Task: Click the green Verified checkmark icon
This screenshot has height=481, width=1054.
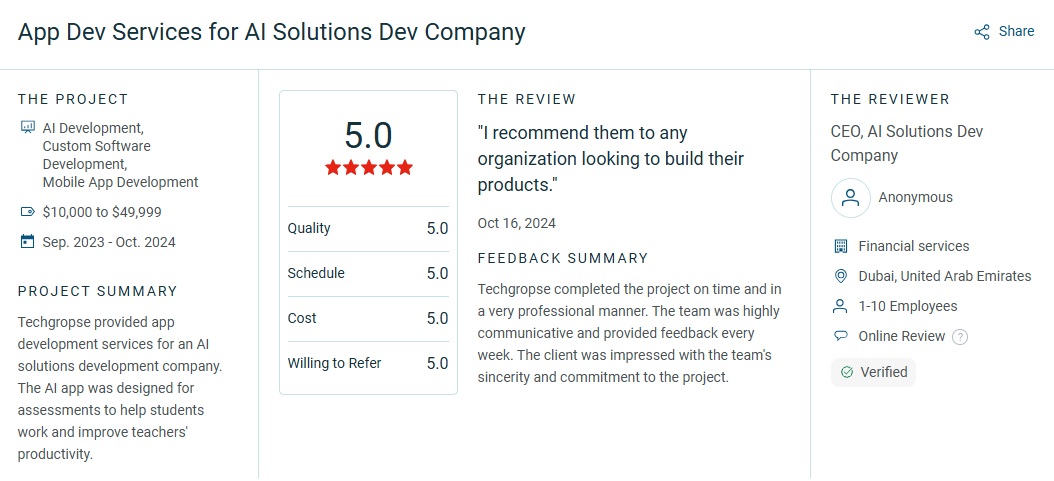Action: 847,372
